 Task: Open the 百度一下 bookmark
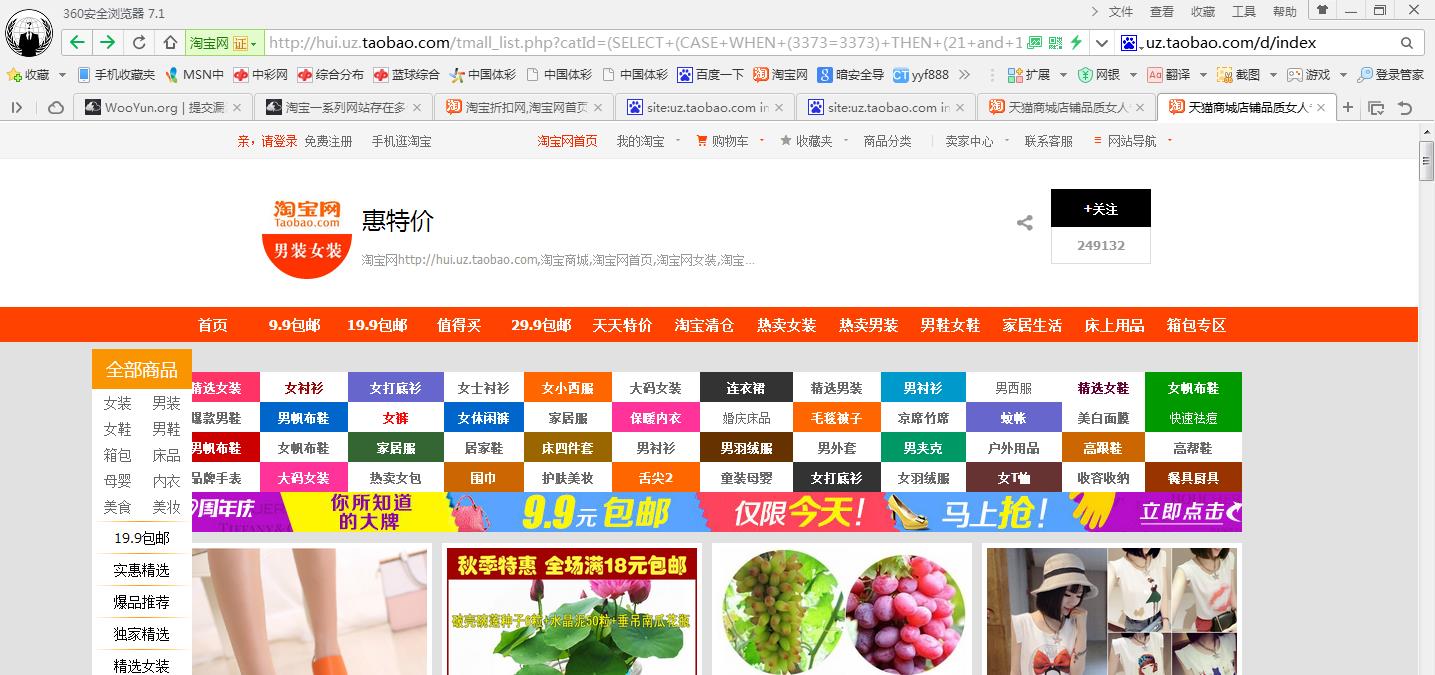pyautogui.click(x=711, y=75)
